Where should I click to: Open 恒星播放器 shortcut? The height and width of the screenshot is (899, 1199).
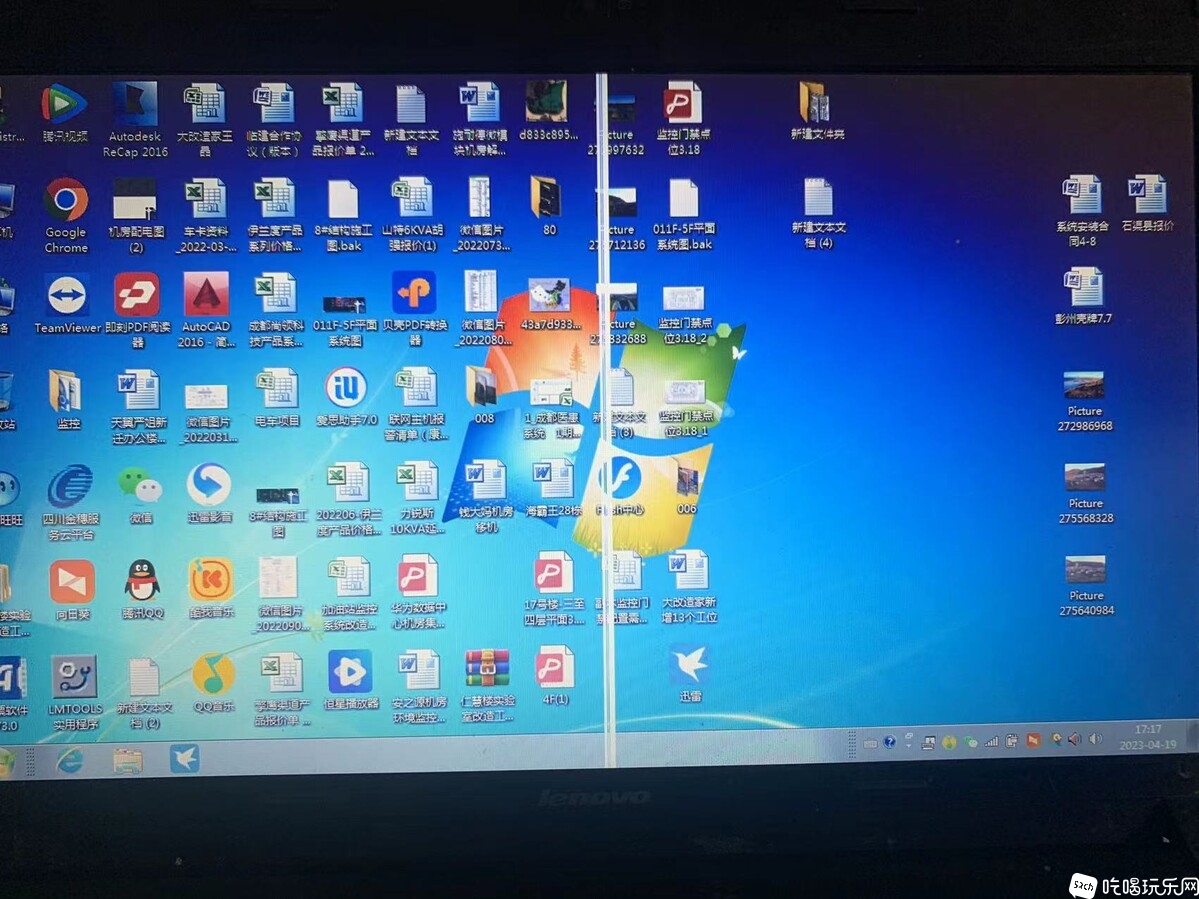click(351, 680)
